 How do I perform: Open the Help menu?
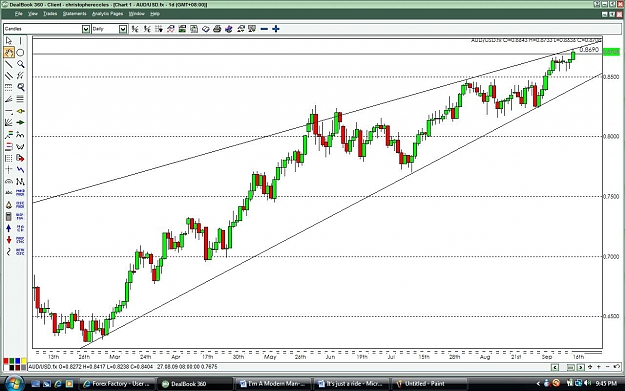pos(155,14)
